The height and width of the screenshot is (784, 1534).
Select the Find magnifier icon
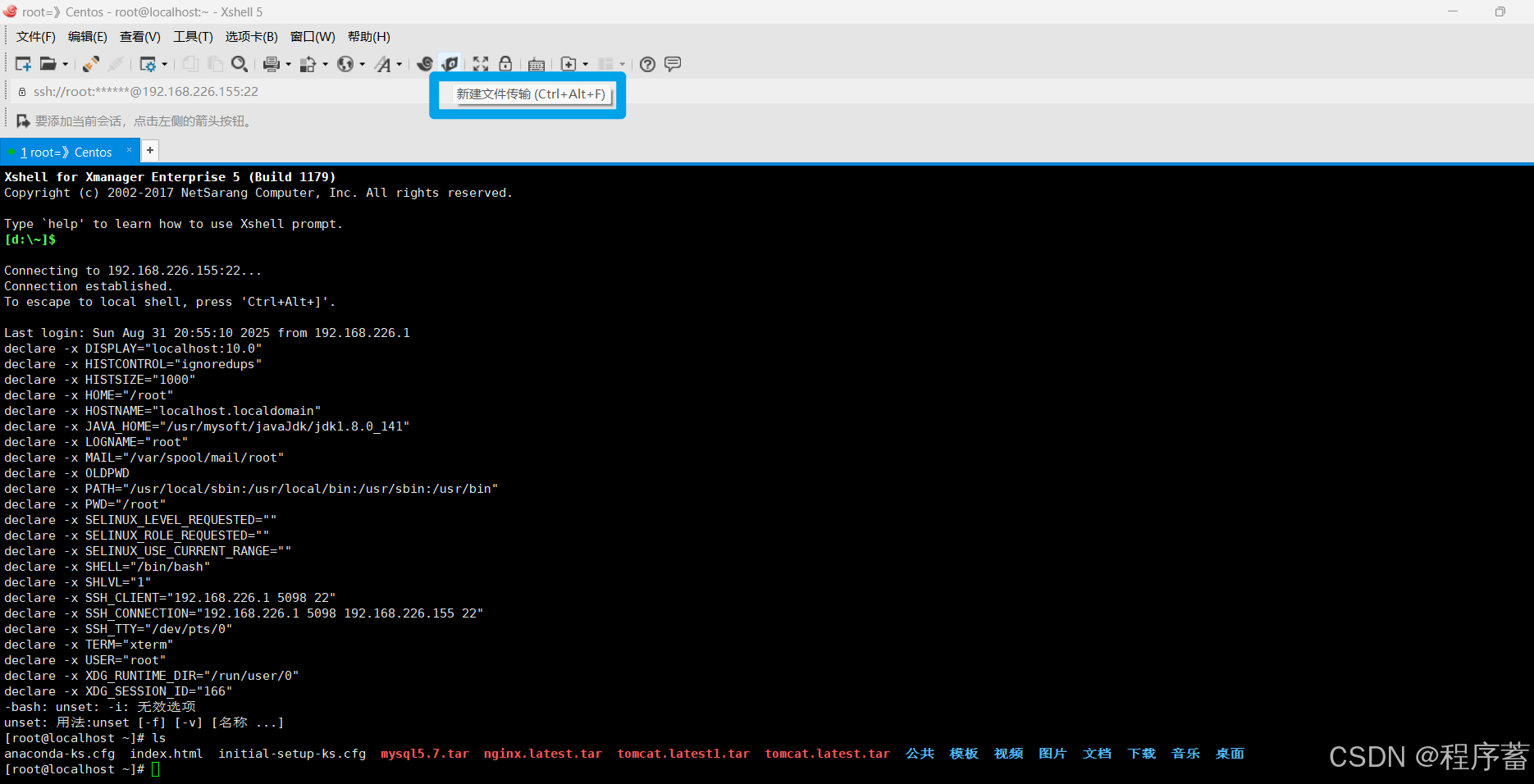coord(239,63)
